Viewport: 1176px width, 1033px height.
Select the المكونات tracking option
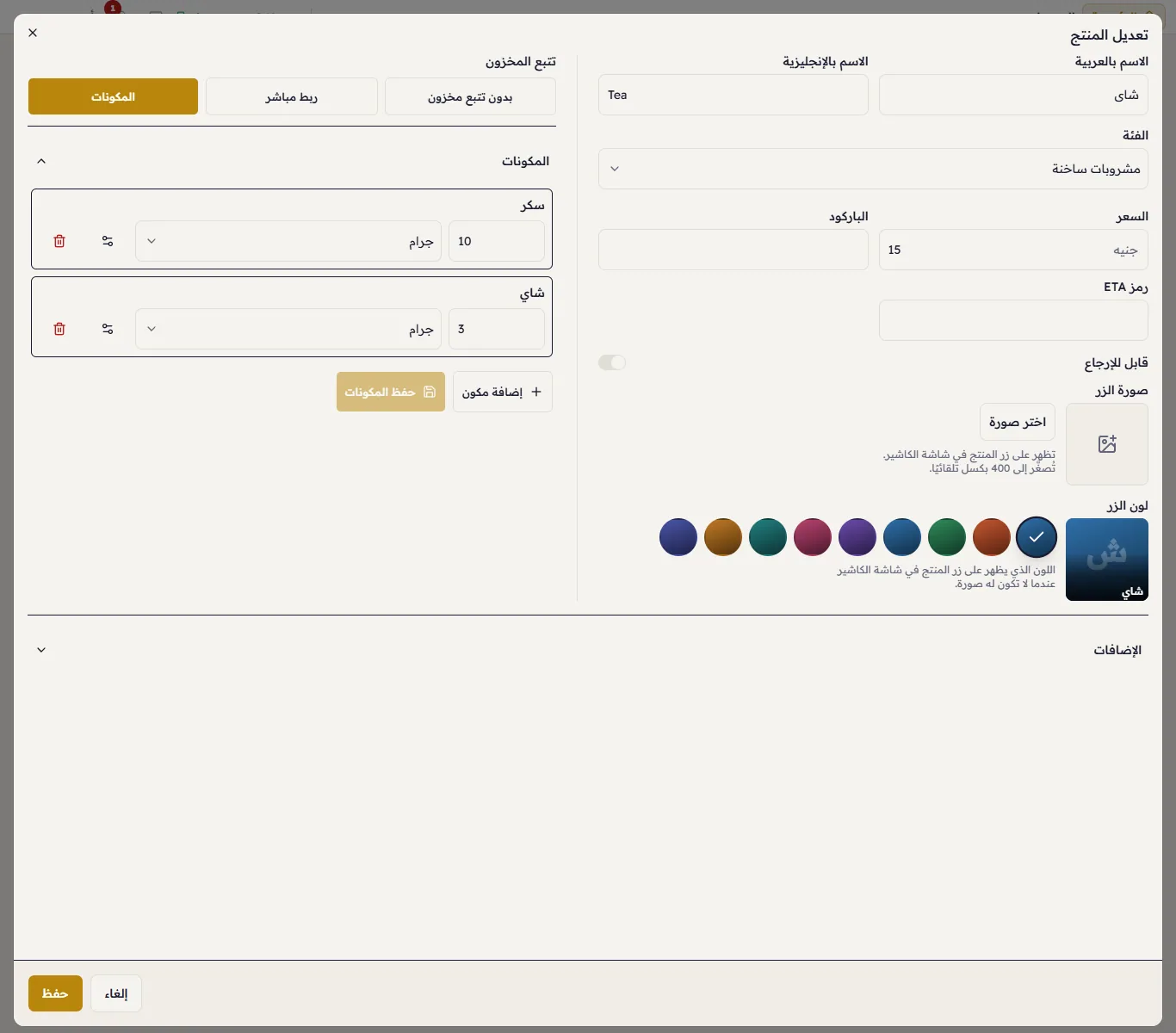click(113, 96)
